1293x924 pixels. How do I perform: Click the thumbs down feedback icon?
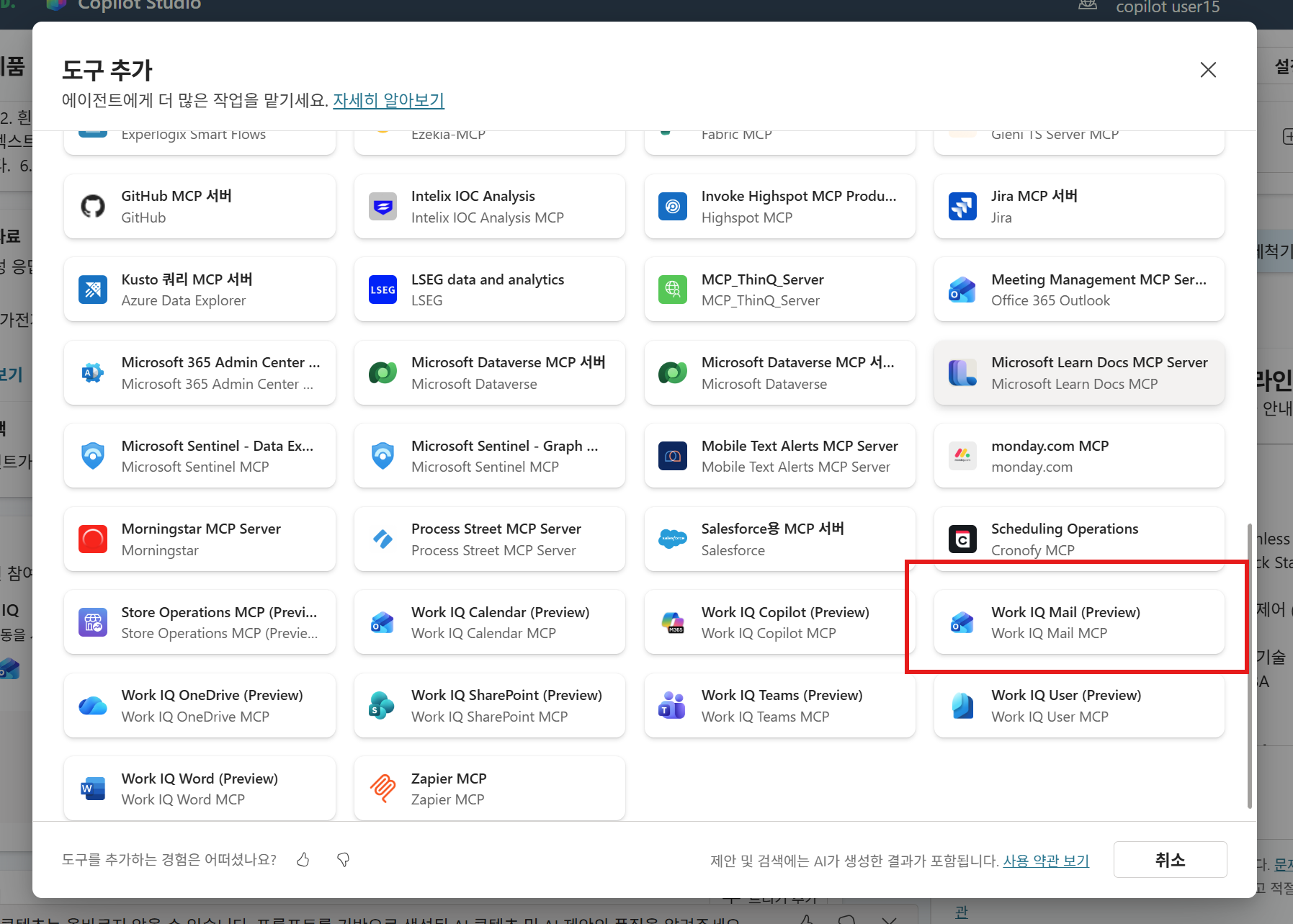(x=344, y=859)
